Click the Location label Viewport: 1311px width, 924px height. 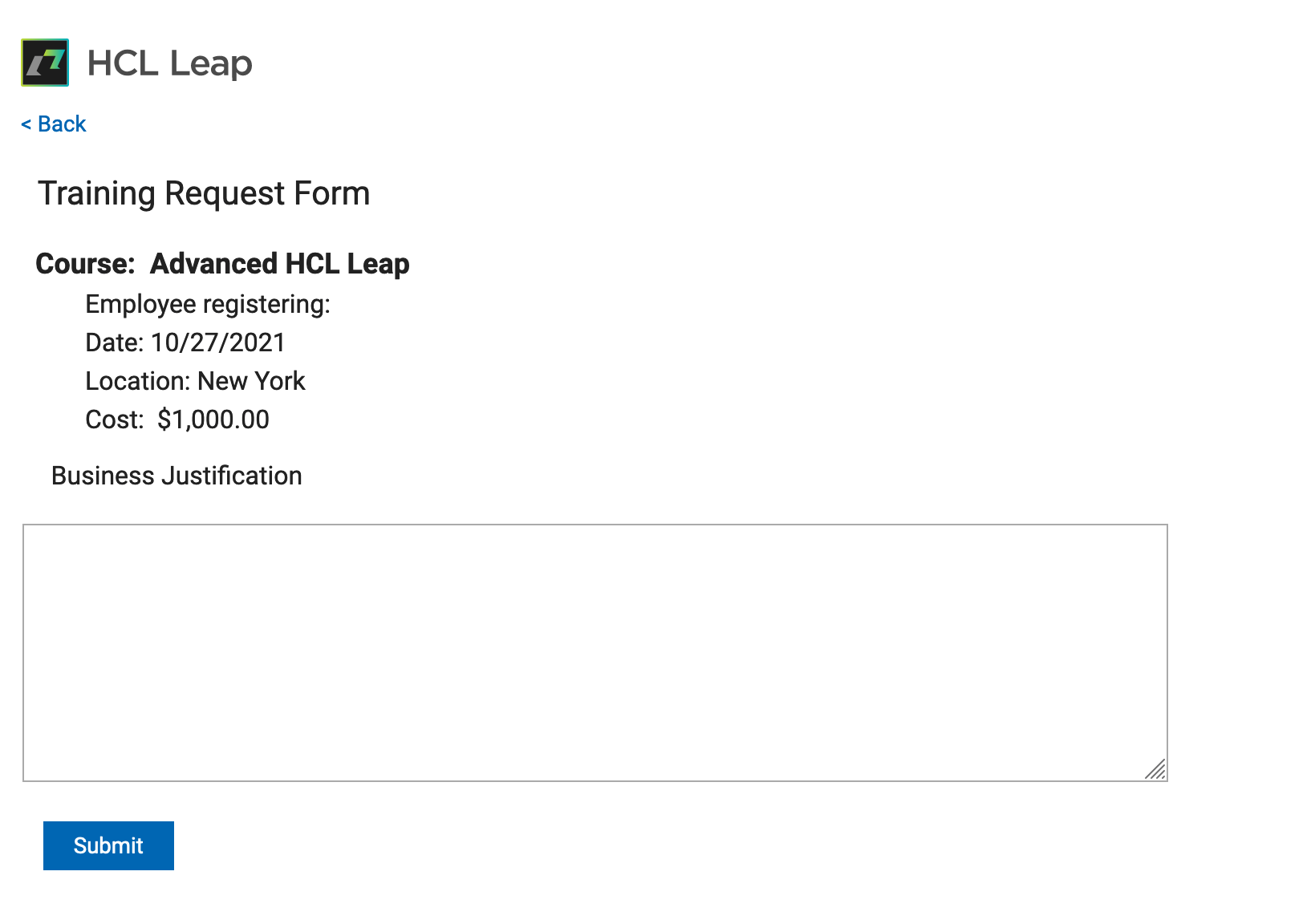pyautogui.click(x=138, y=381)
